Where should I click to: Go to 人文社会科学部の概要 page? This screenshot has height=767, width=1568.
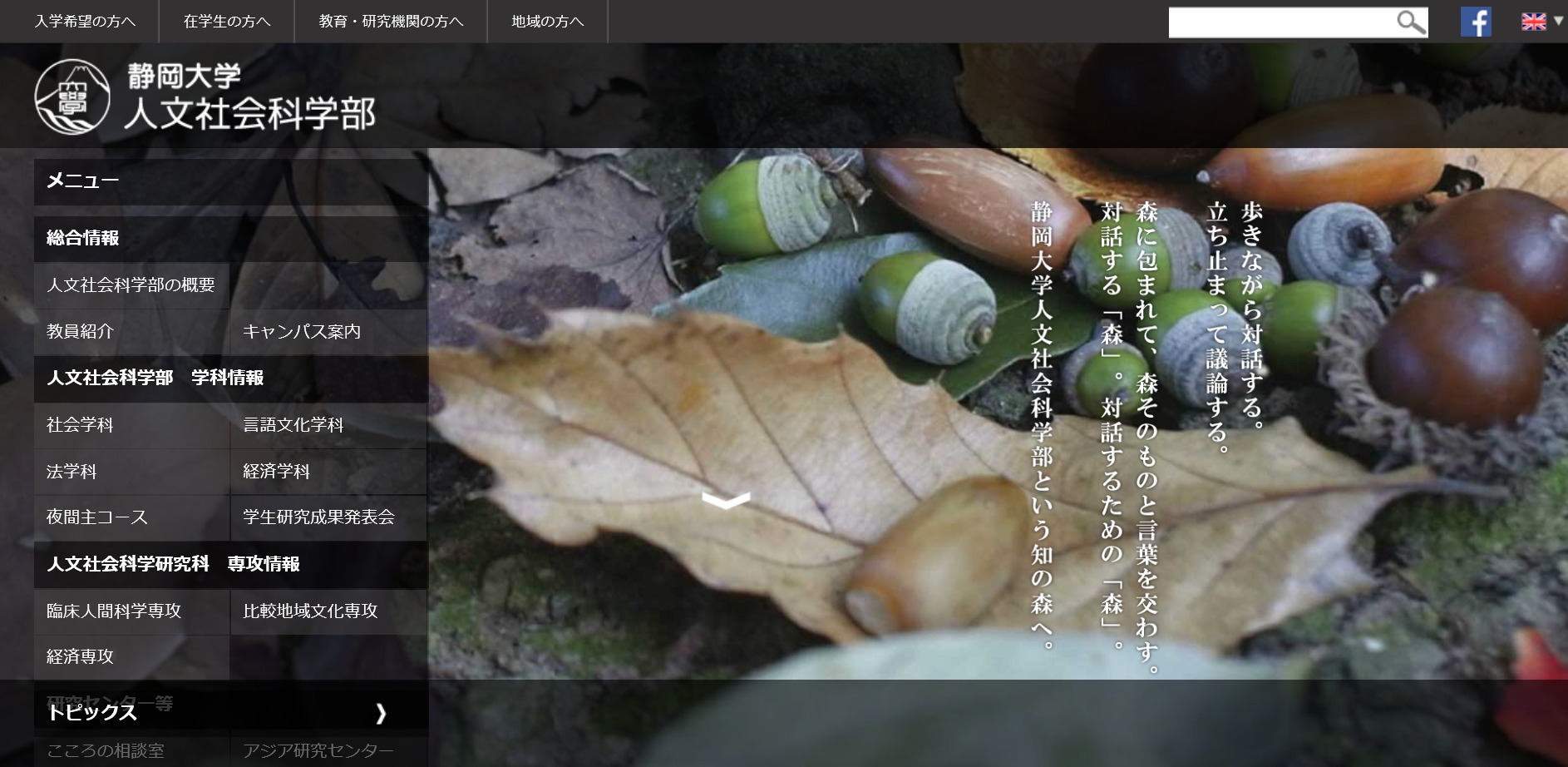131,285
